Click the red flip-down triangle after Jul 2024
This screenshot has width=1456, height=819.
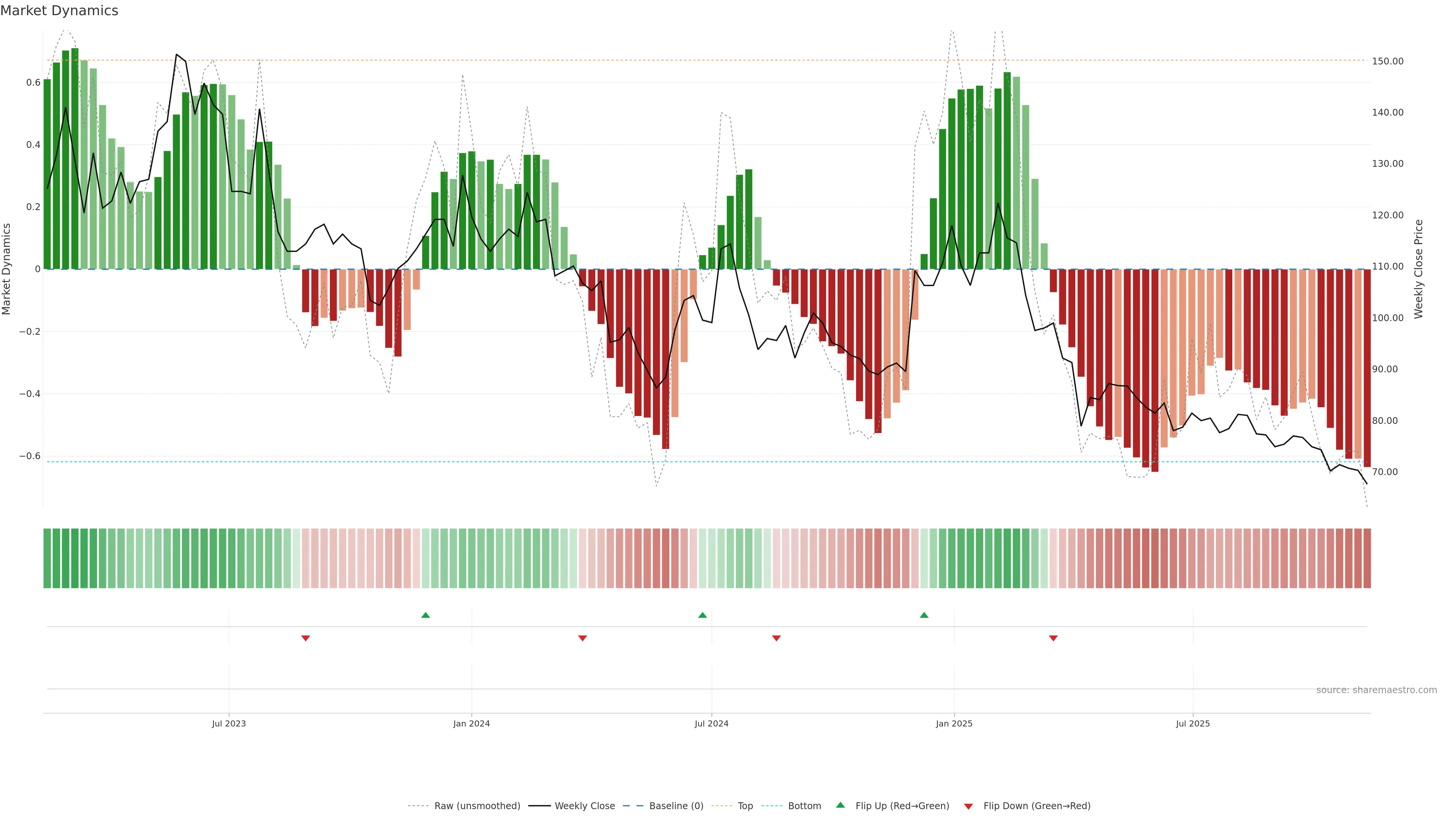coord(776,638)
